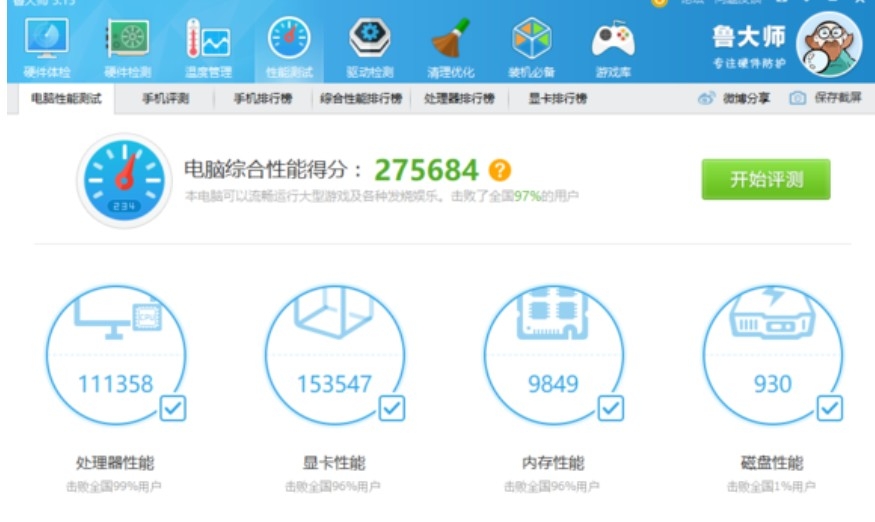875x522 pixels.
Task: Switch to the 手机排行榜 tab
Action: [262, 99]
